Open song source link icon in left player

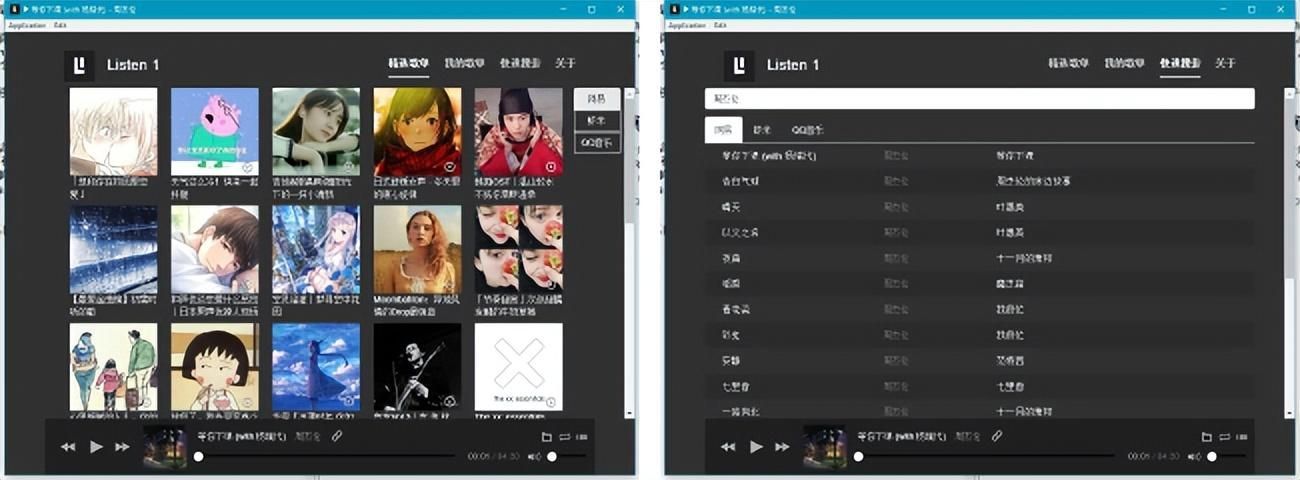[x=337, y=436]
